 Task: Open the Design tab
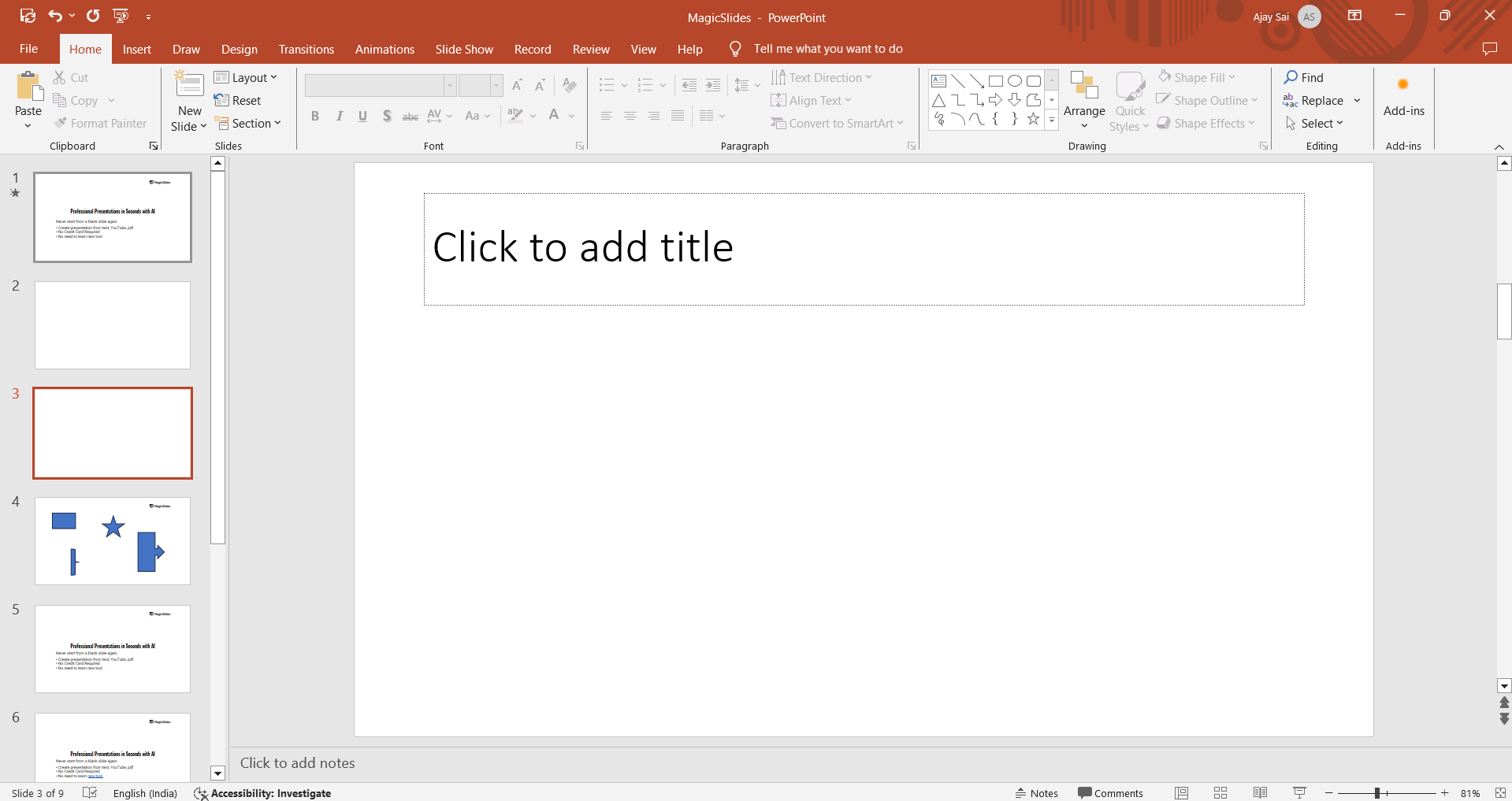239,49
